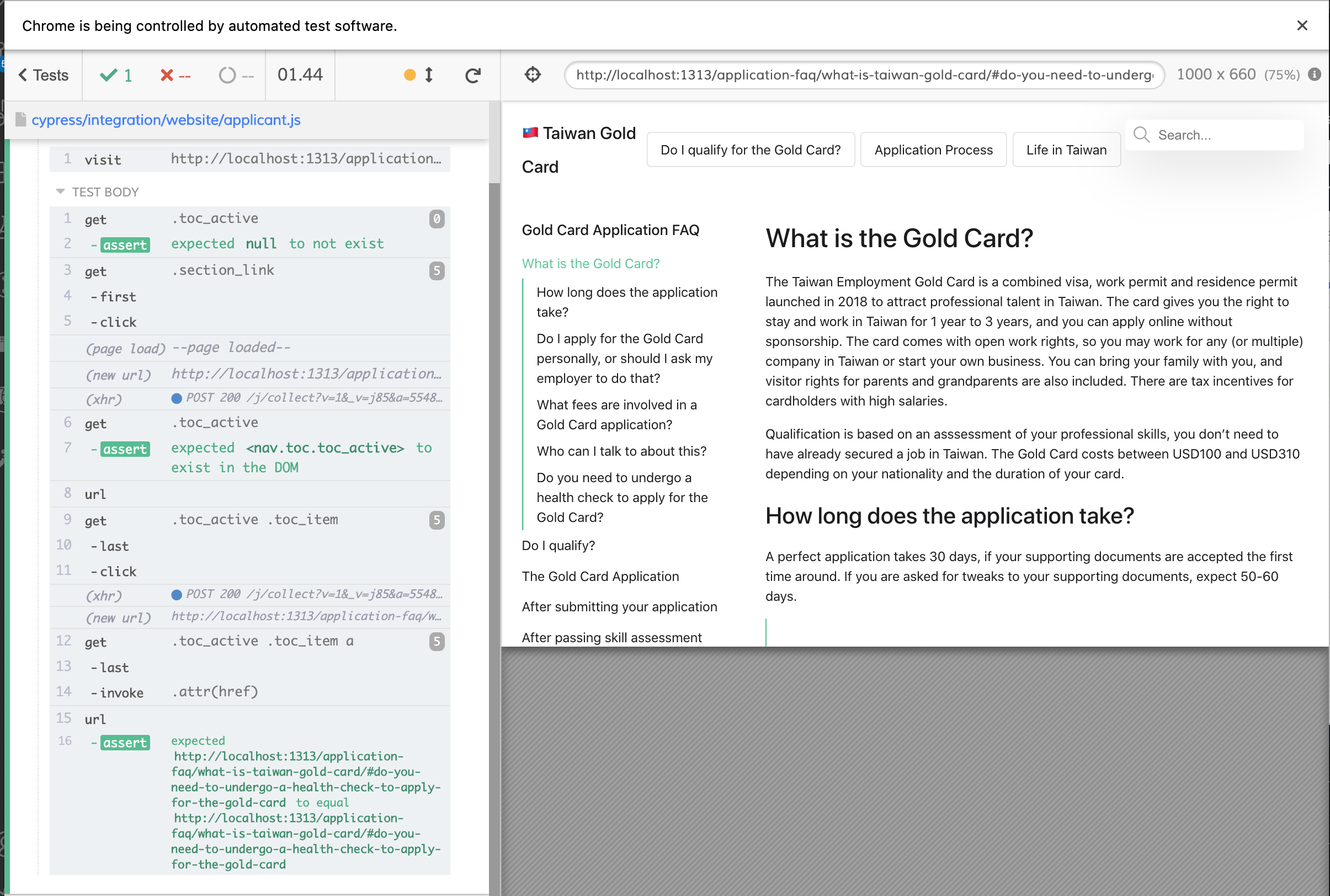This screenshot has width=1330, height=896.
Task: Dismiss the automated test software banner
Action: pos(1302,26)
